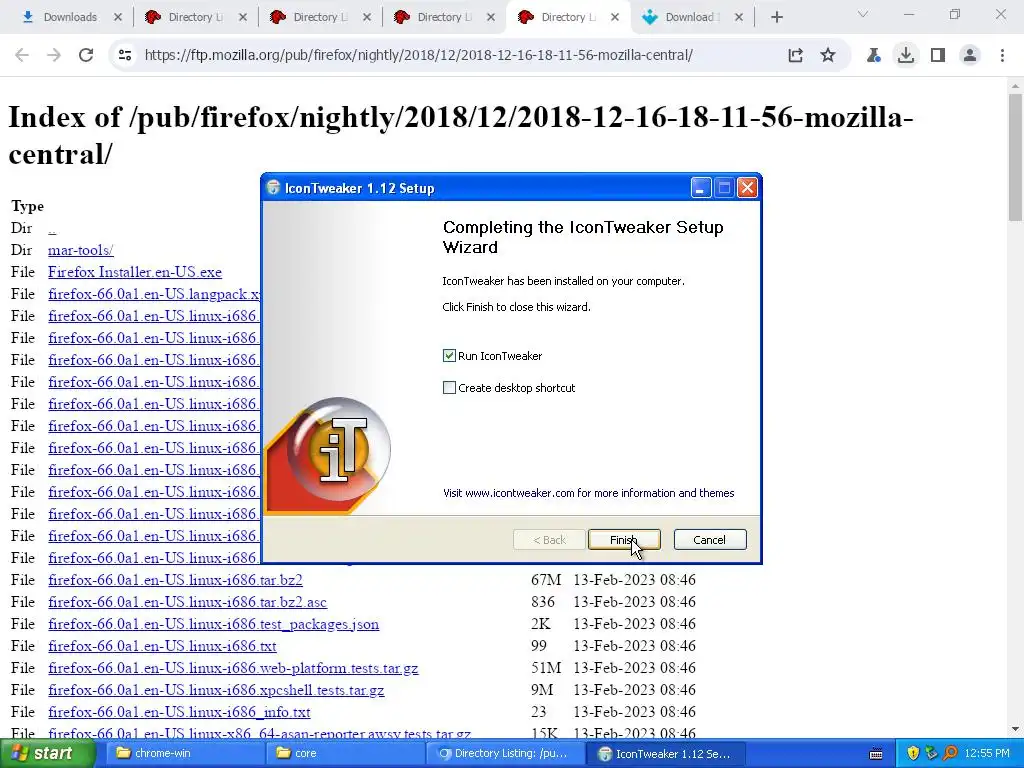Uncheck the Run IconTweaker checkbox

[449, 356]
